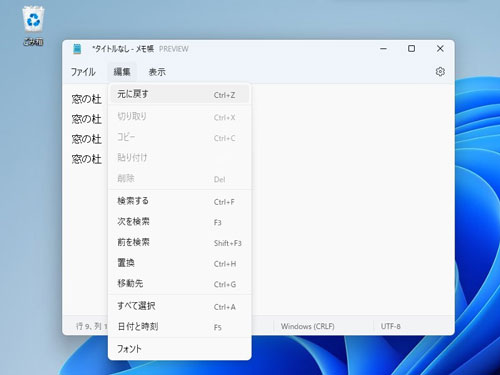Open the 置換 (Replace) dialog
Viewport: 500px width, 375px height.
[x=180, y=263]
